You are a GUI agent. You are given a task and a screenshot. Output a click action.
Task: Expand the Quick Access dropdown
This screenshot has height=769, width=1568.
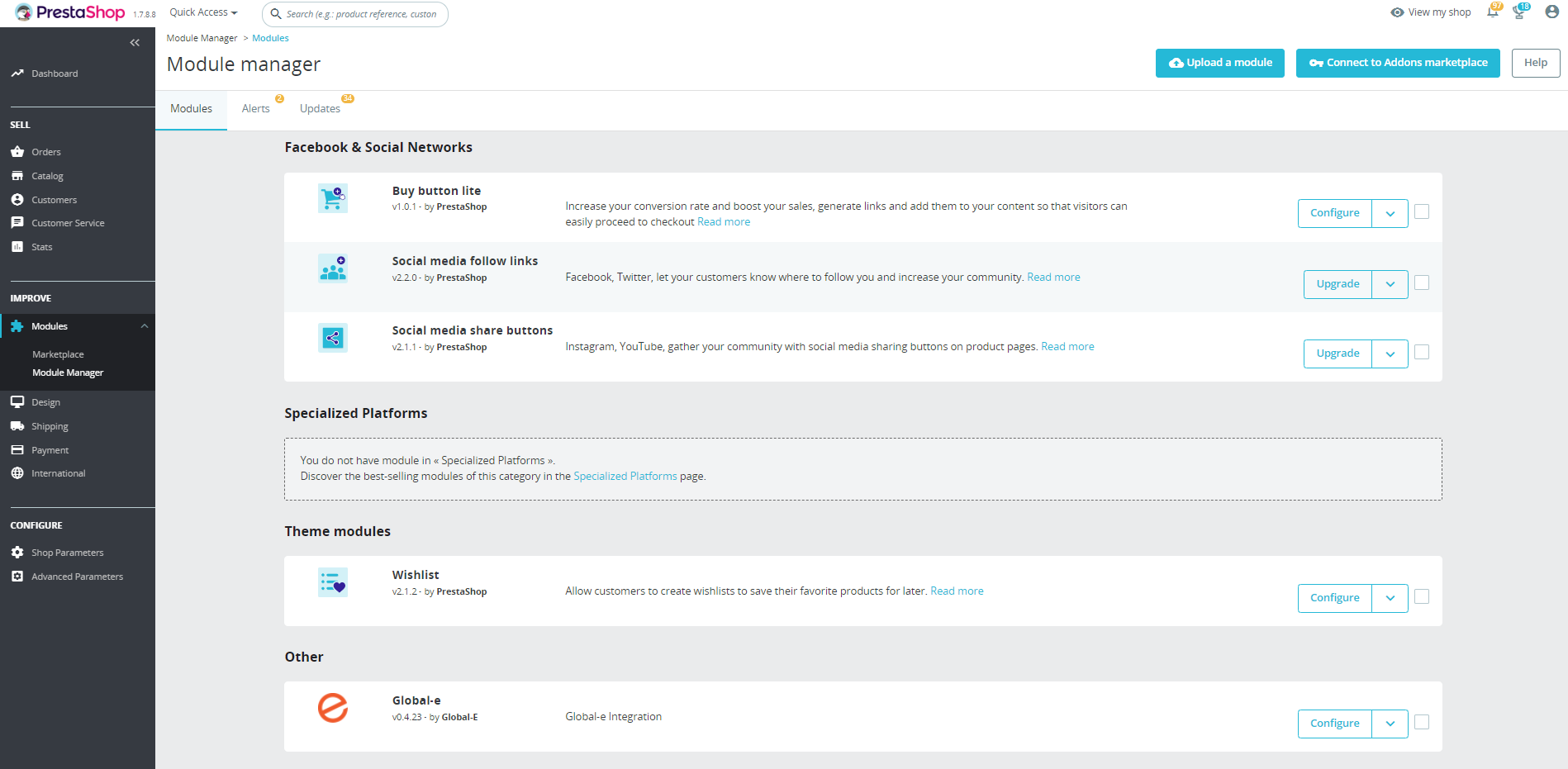[x=202, y=12]
